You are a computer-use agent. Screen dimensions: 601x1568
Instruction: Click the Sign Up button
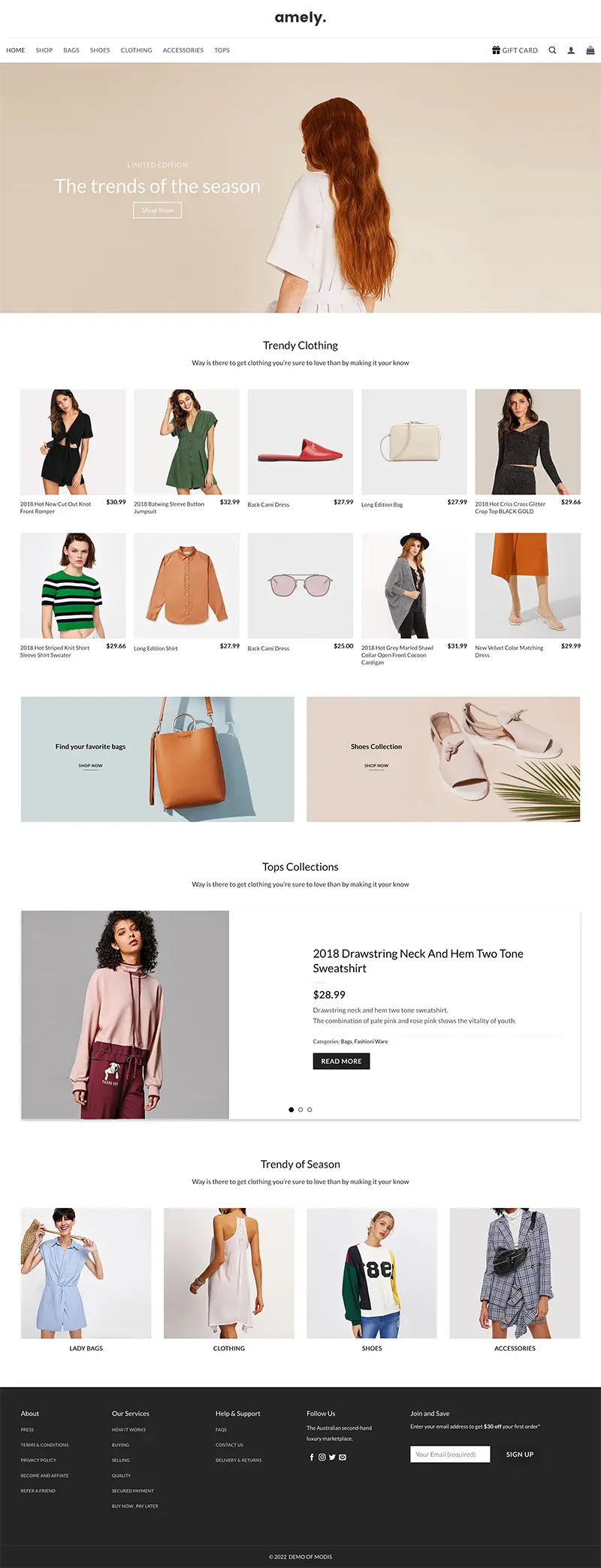[x=520, y=1455]
